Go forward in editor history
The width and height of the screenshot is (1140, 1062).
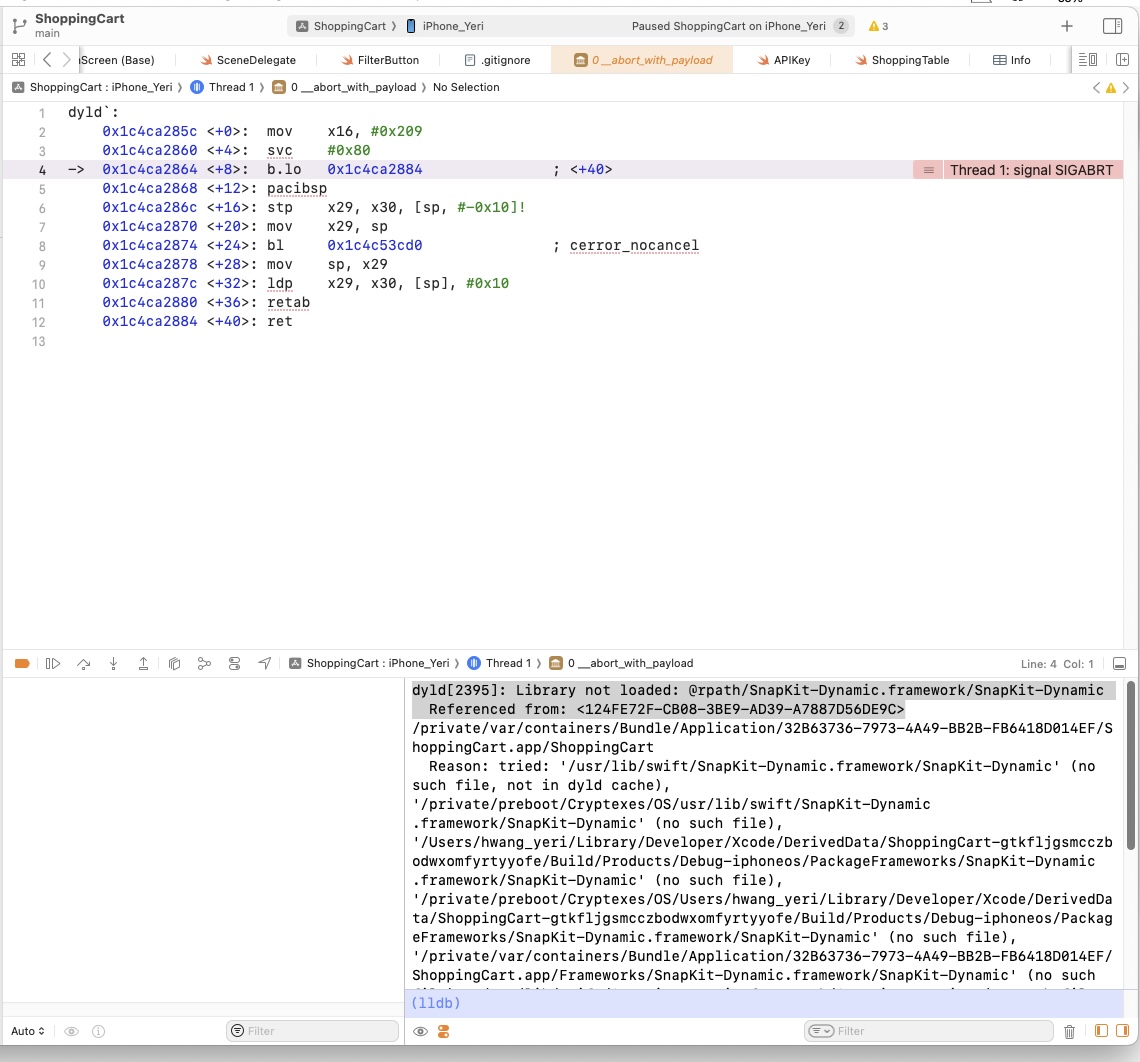point(66,60)
